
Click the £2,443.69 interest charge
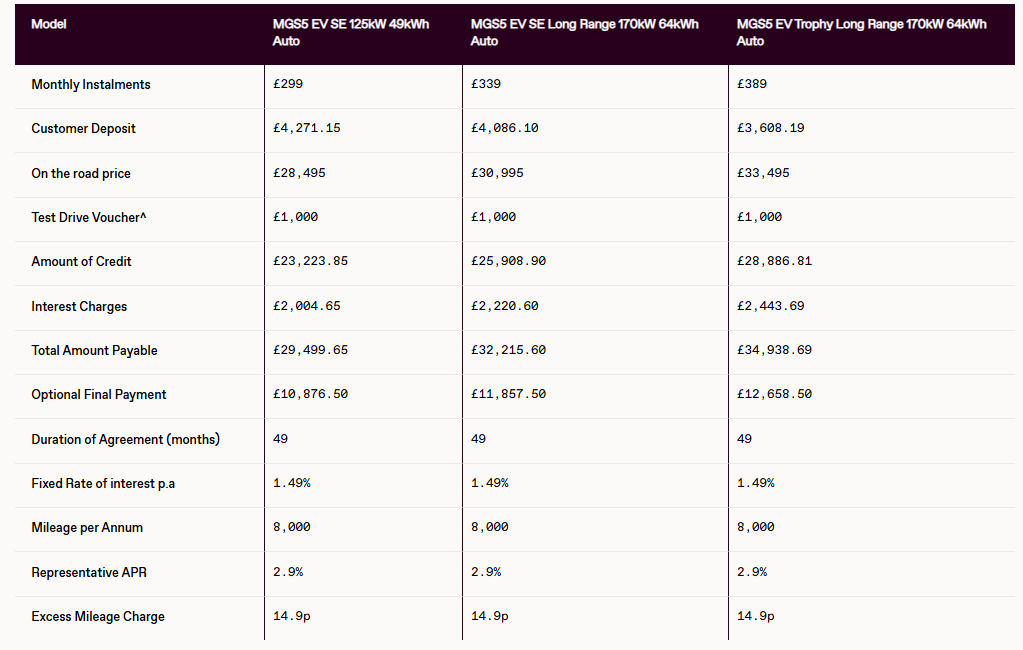[771, 306]
